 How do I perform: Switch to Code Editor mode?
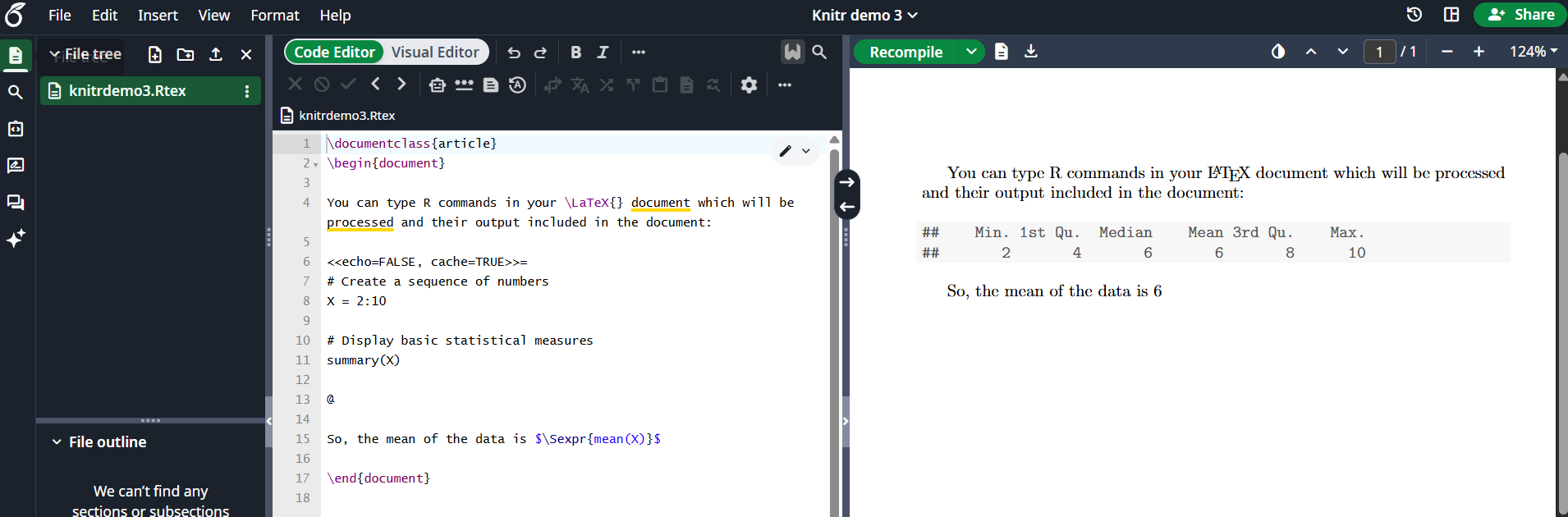[335, 52]
